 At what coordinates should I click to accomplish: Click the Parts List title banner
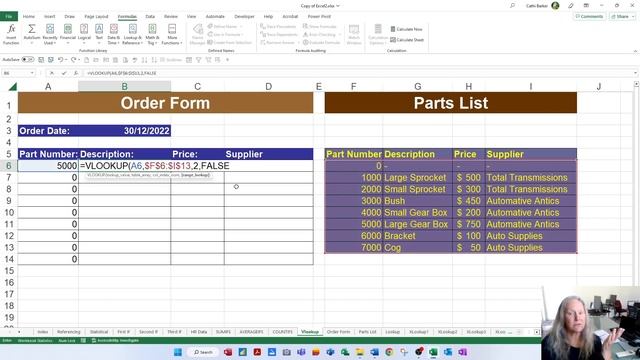[x=451, y=103]
